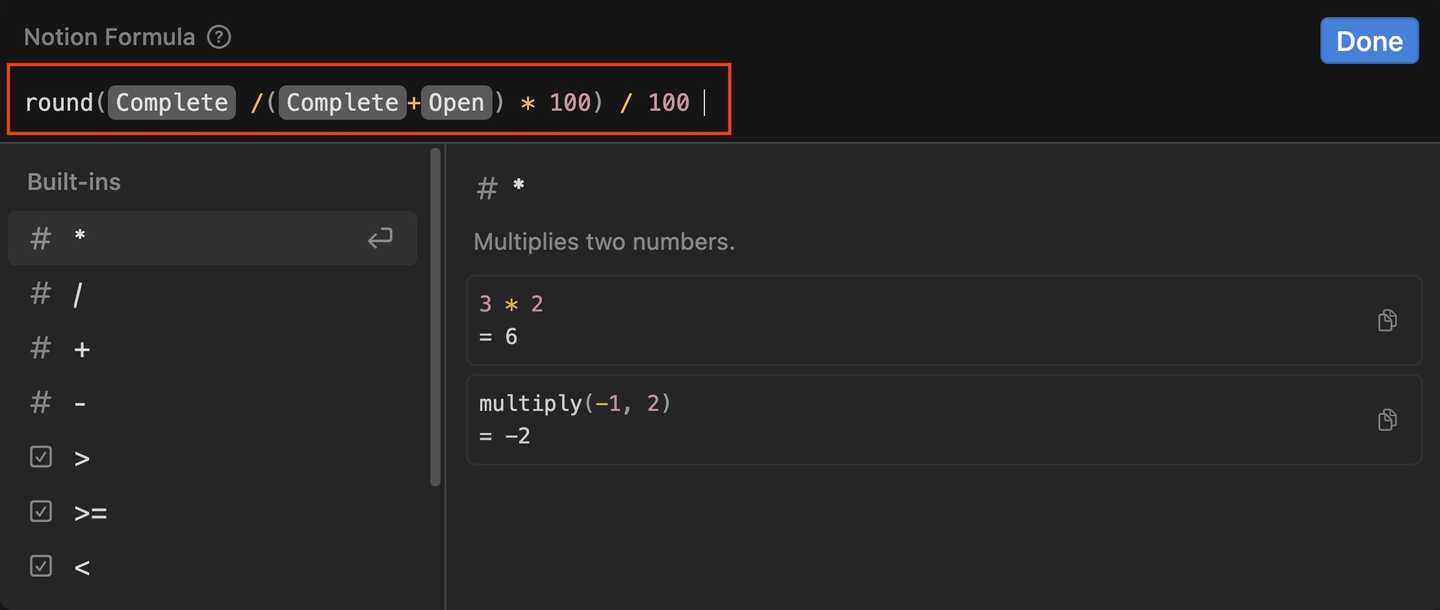The image size is (1440, 610).
Task: Click the help question mark icon
Action: tap(218, 36)
